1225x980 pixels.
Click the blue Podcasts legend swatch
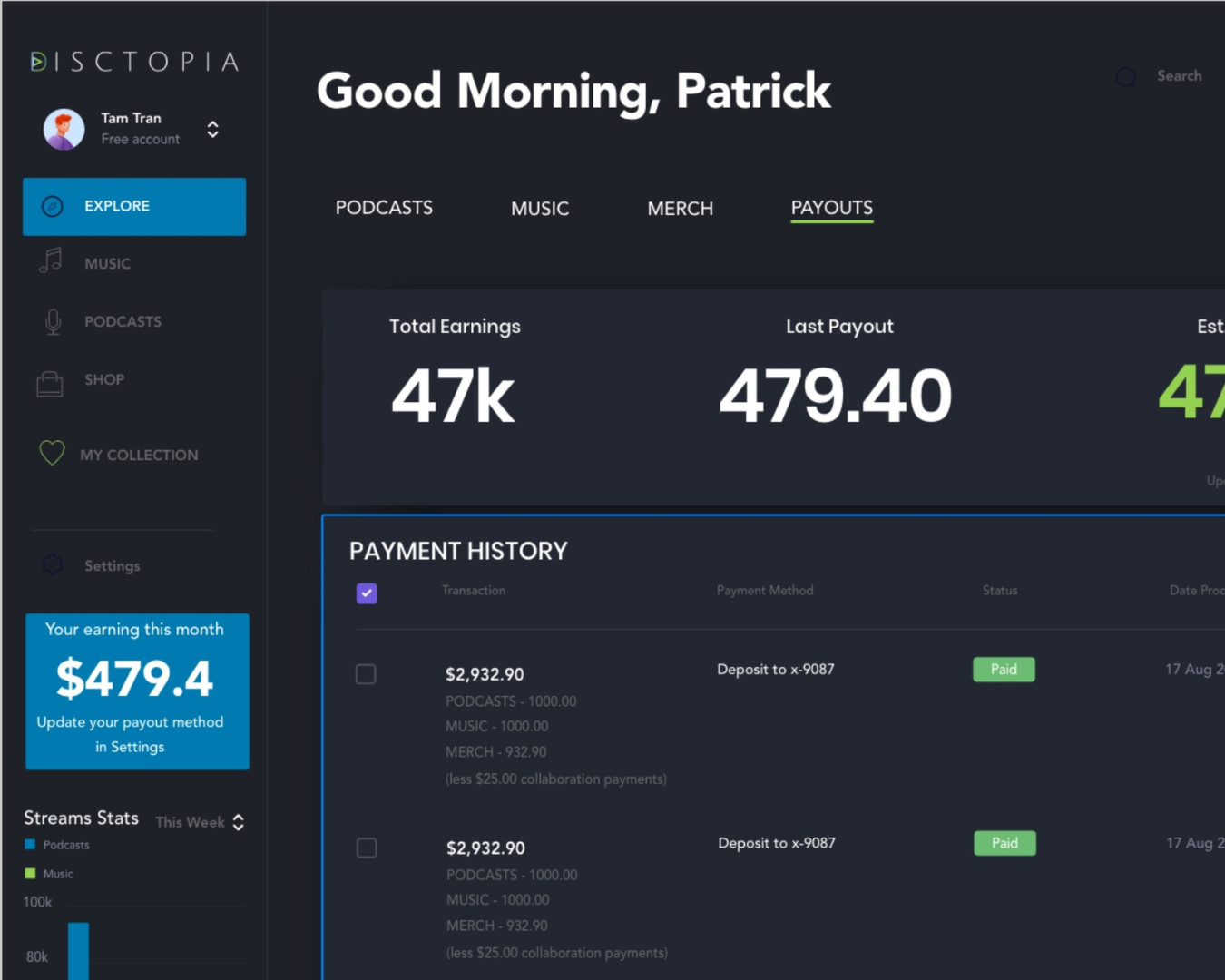pos(30,845)
